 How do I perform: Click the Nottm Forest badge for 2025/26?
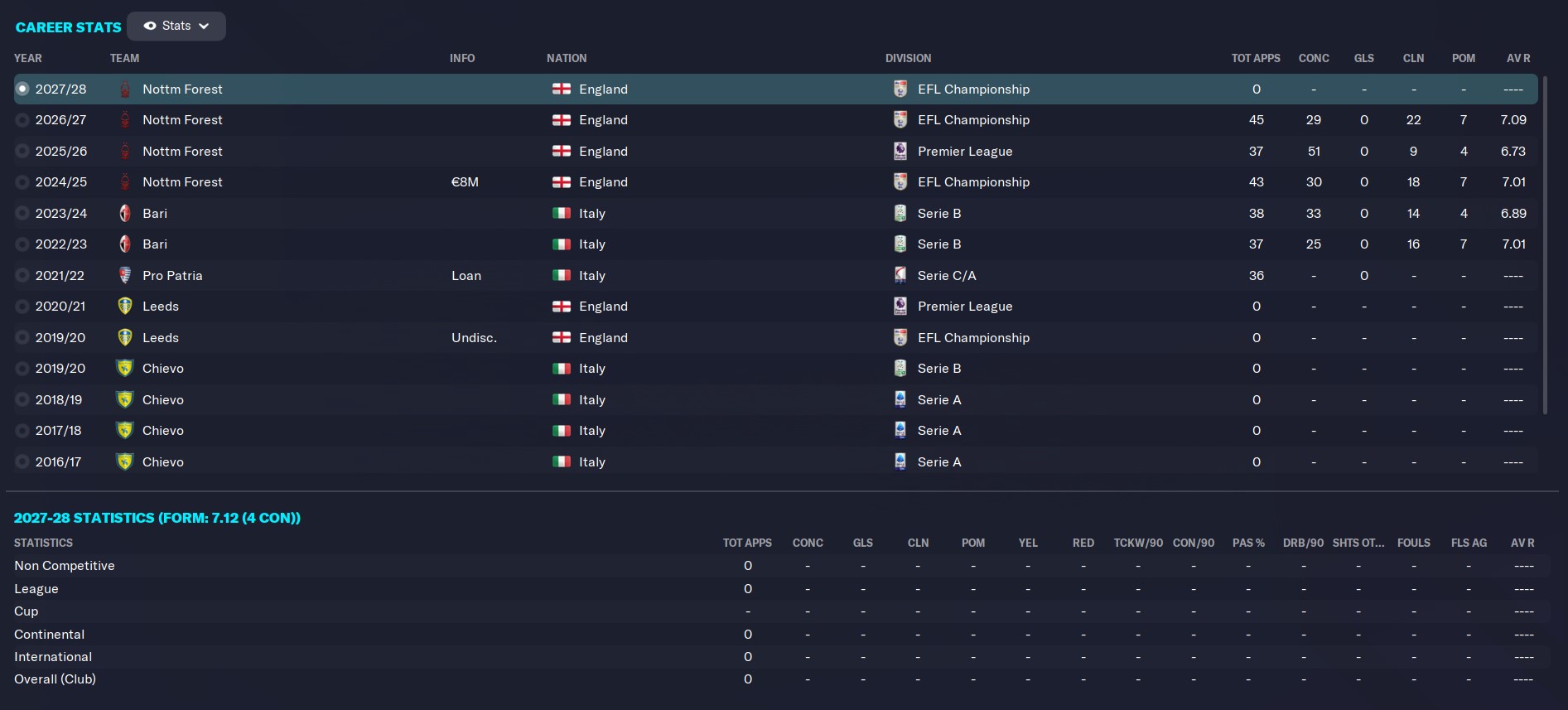(x=125, y=151)
